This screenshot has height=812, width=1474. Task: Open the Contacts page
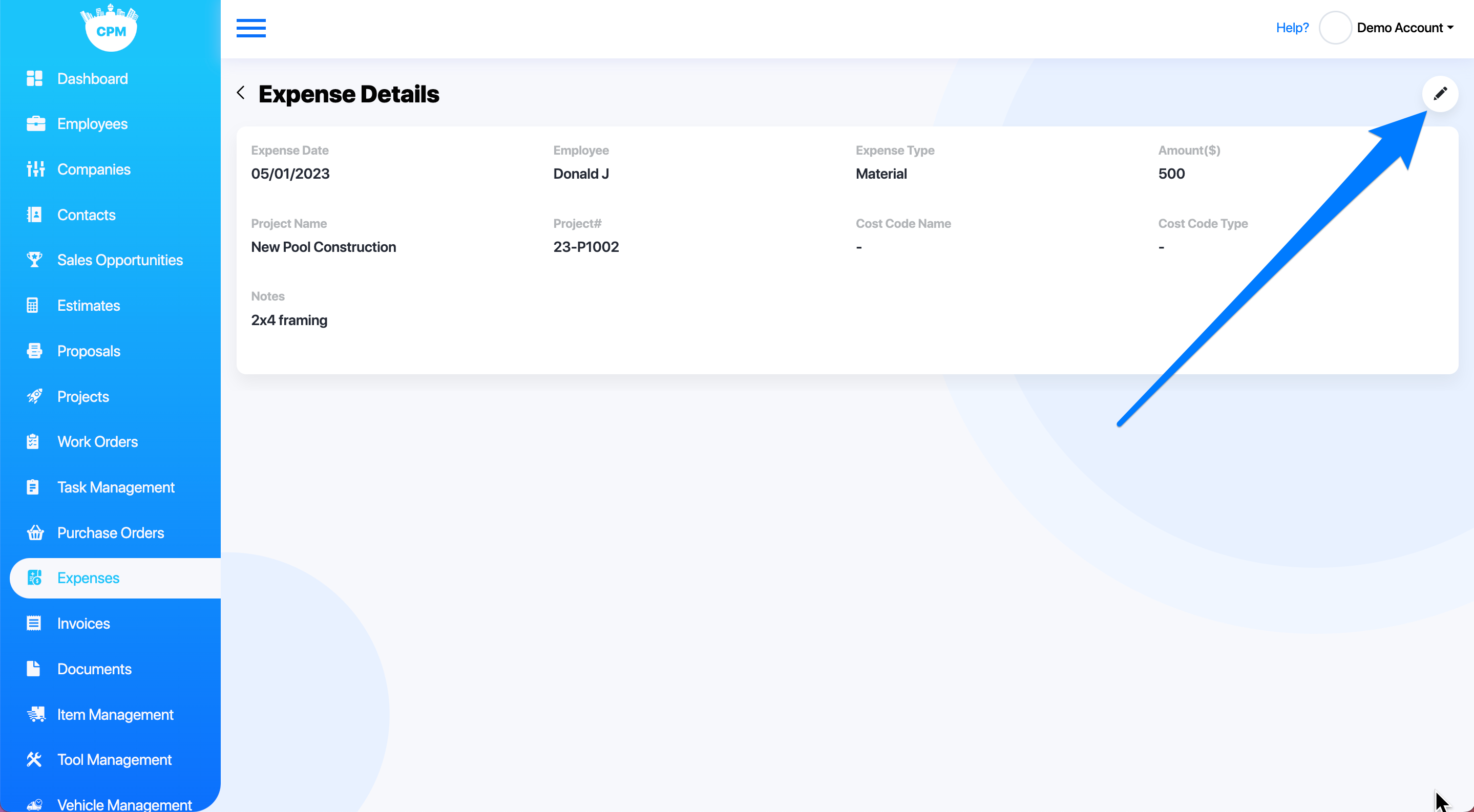coord(87,215)
